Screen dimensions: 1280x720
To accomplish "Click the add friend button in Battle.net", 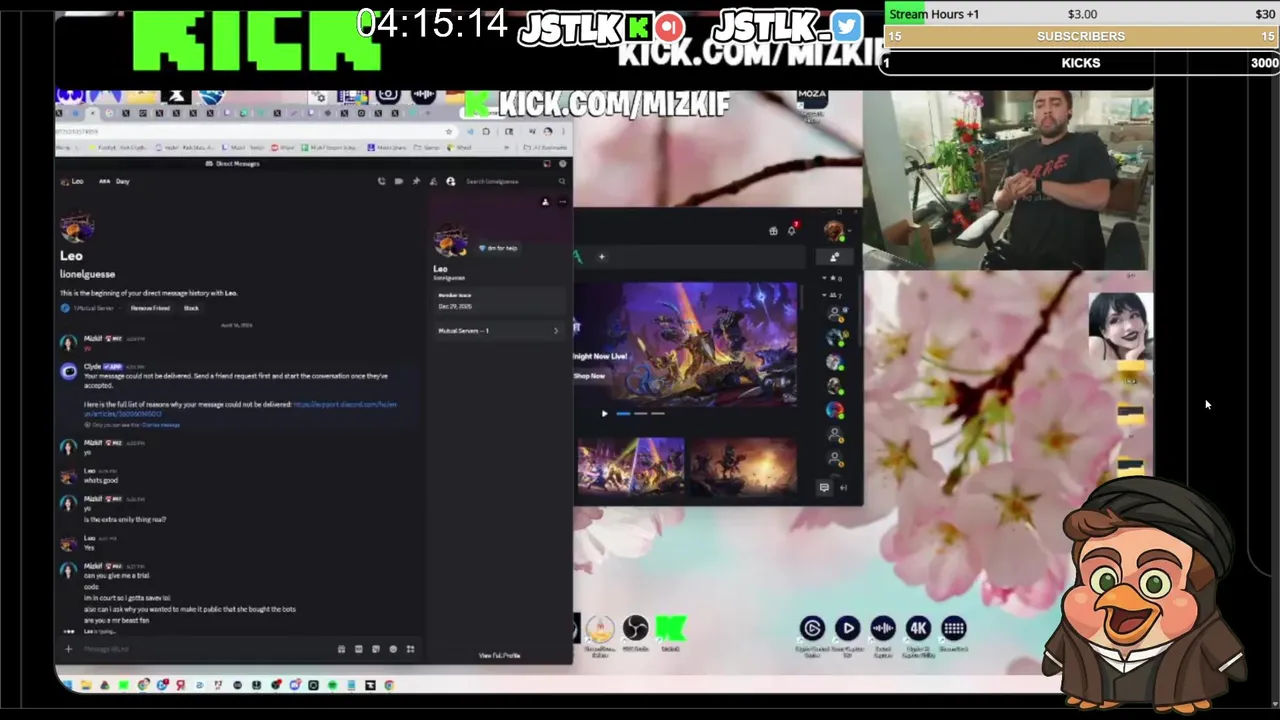I will click(834, 257).
